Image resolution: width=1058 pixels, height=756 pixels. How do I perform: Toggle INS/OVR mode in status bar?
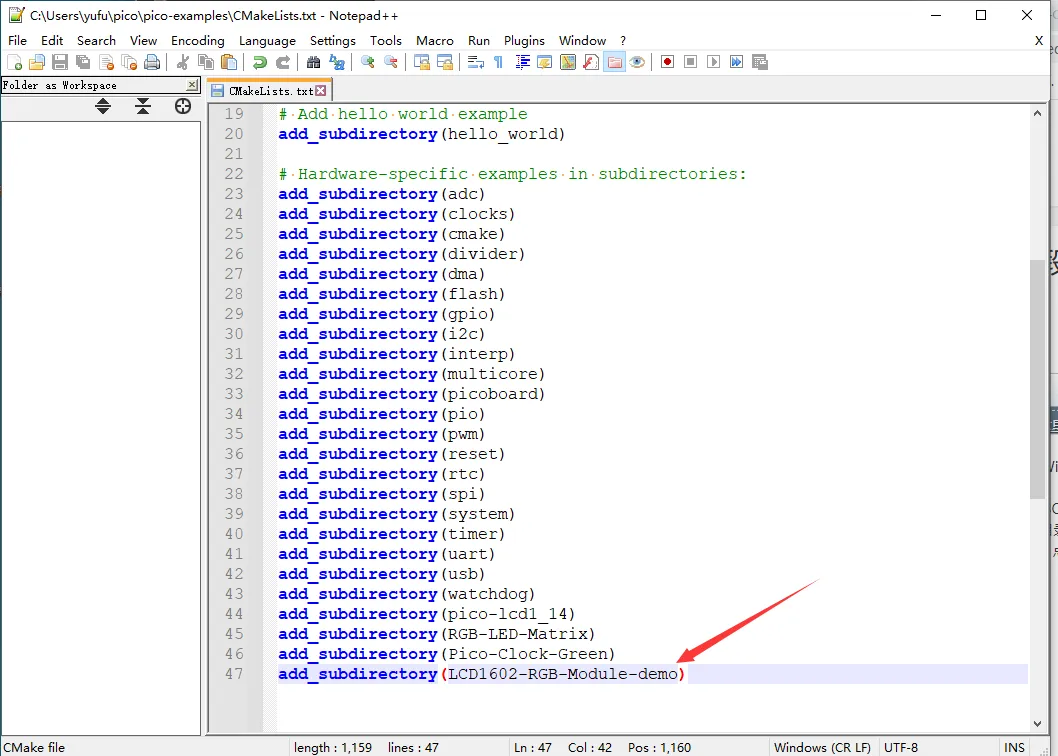[x=1014, y=747]
